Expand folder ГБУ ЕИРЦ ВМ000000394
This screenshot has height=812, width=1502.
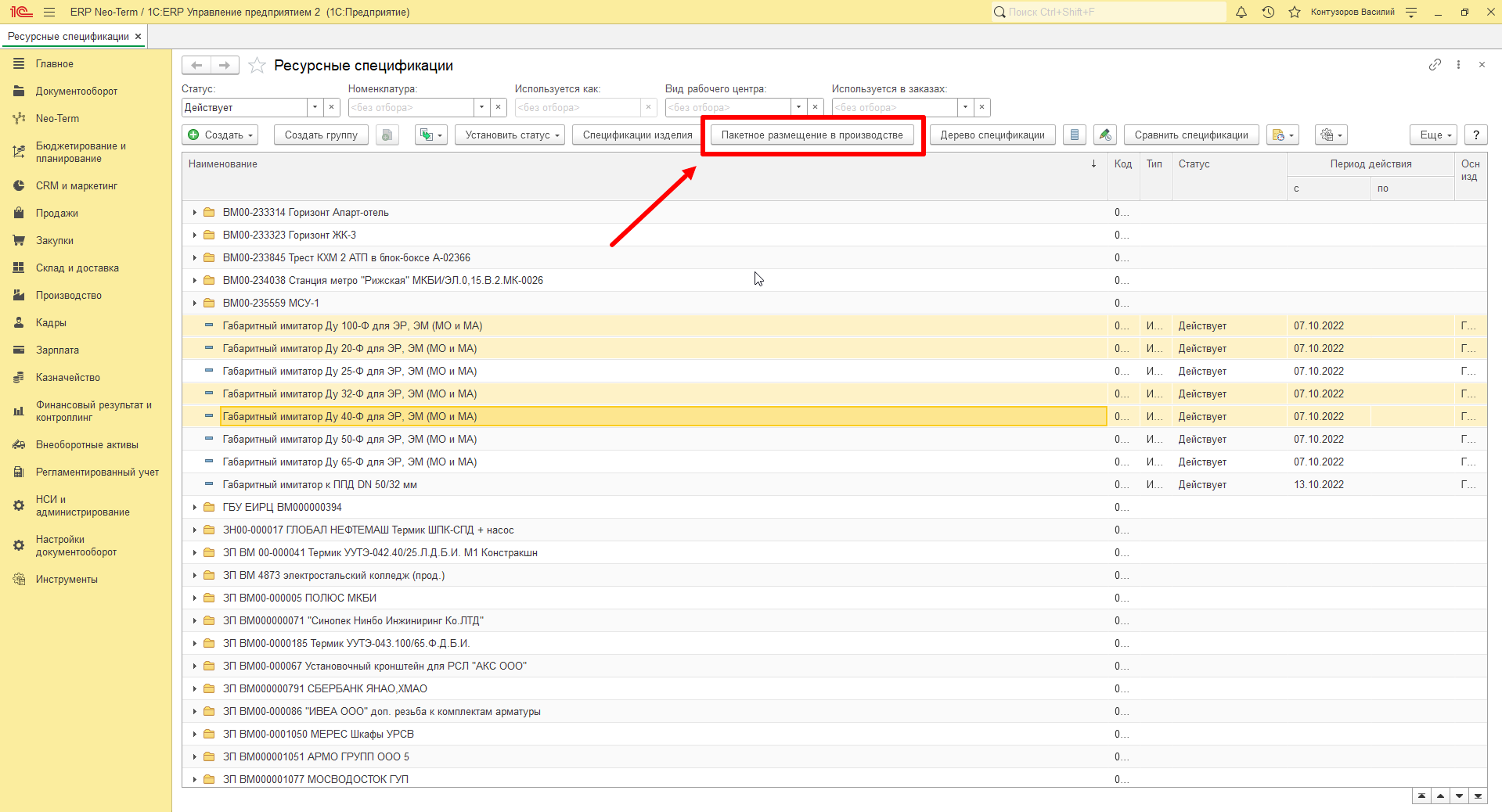tap(195, 508)
